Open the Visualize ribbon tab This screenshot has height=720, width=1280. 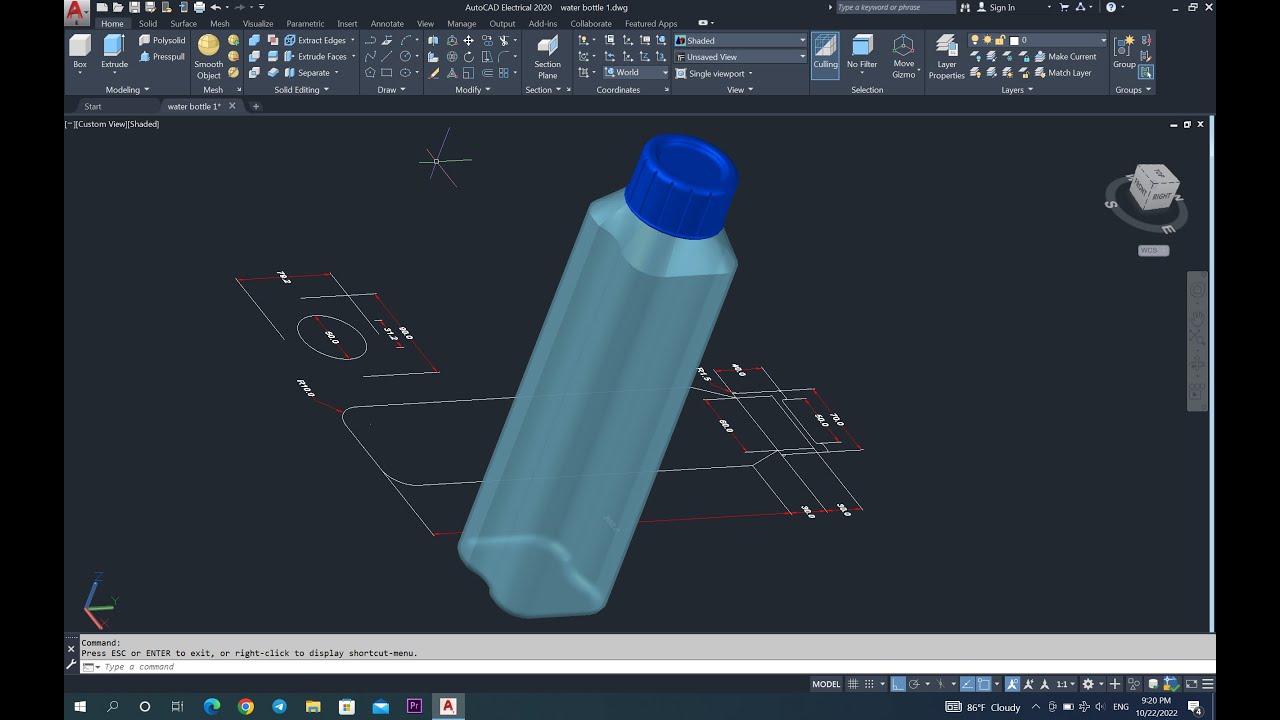pyautogui.click(x=258, y=23)
